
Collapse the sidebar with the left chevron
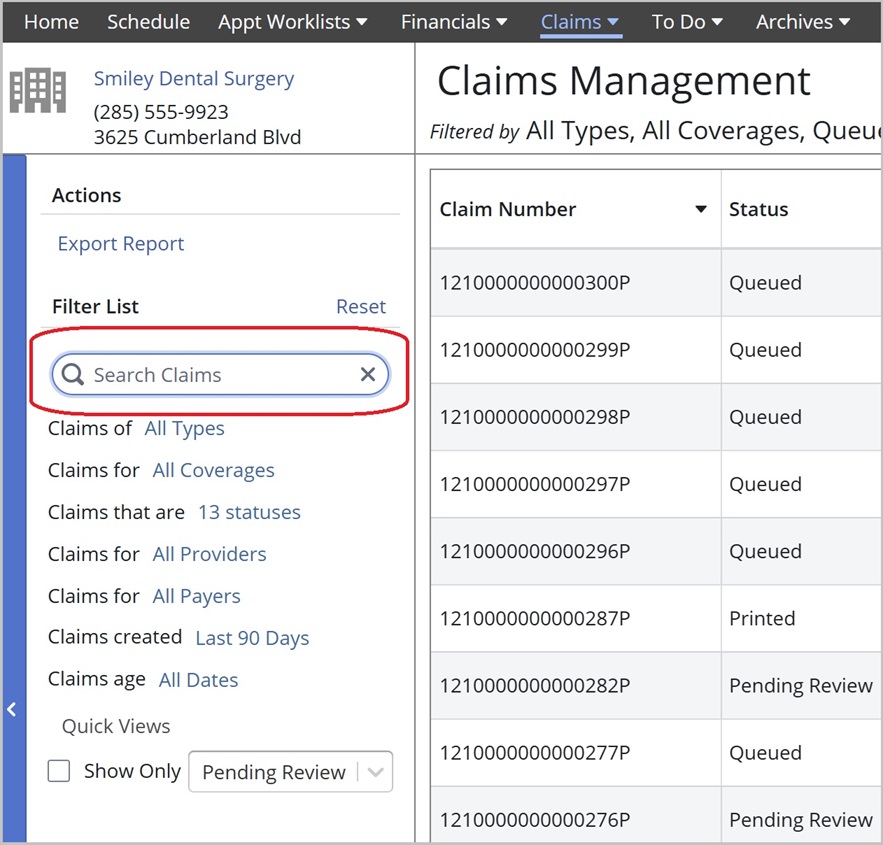click(x=12, y=709)
